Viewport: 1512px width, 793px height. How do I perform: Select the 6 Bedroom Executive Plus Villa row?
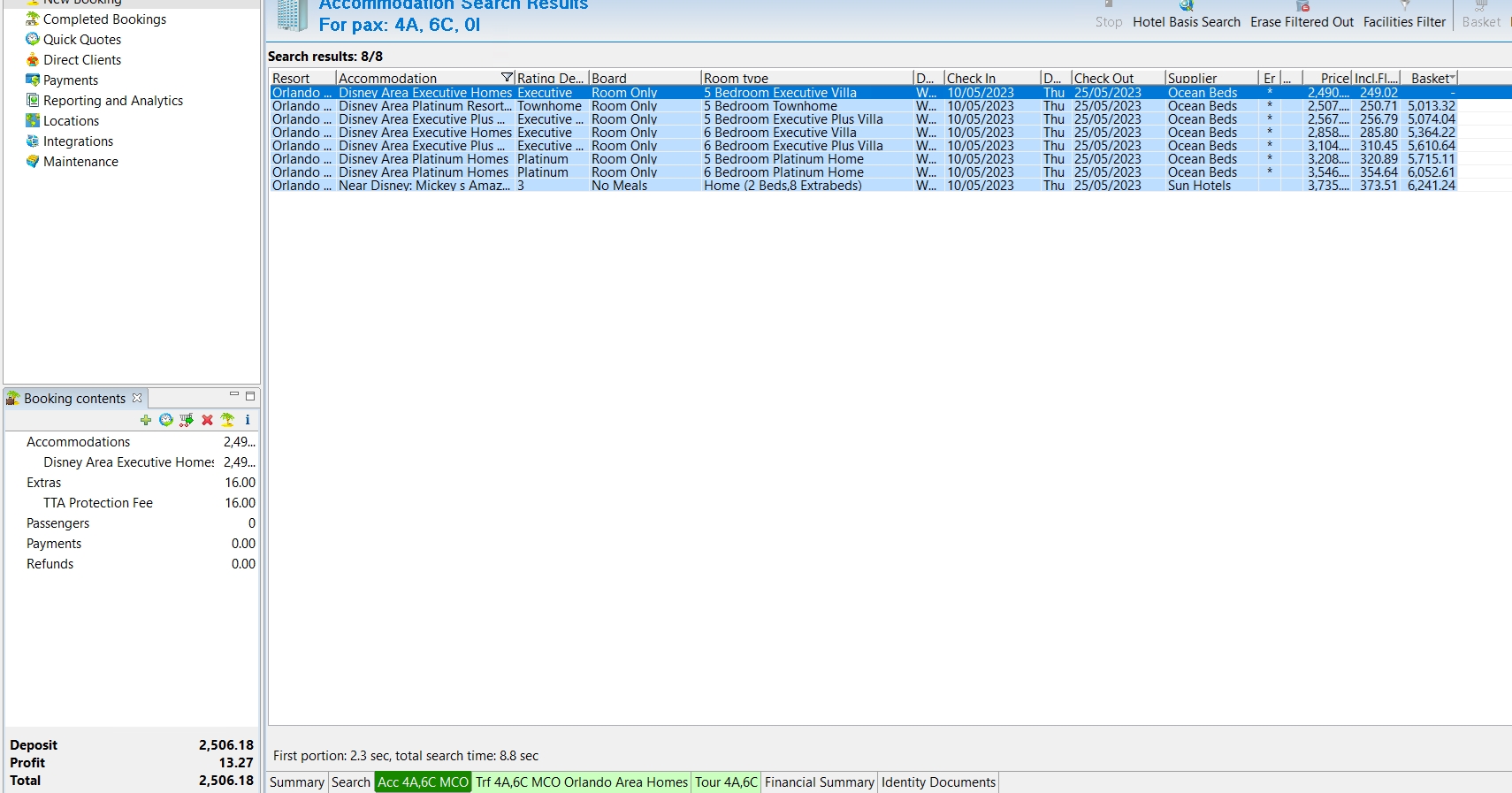pyautogui.click(x=863, y=146)
